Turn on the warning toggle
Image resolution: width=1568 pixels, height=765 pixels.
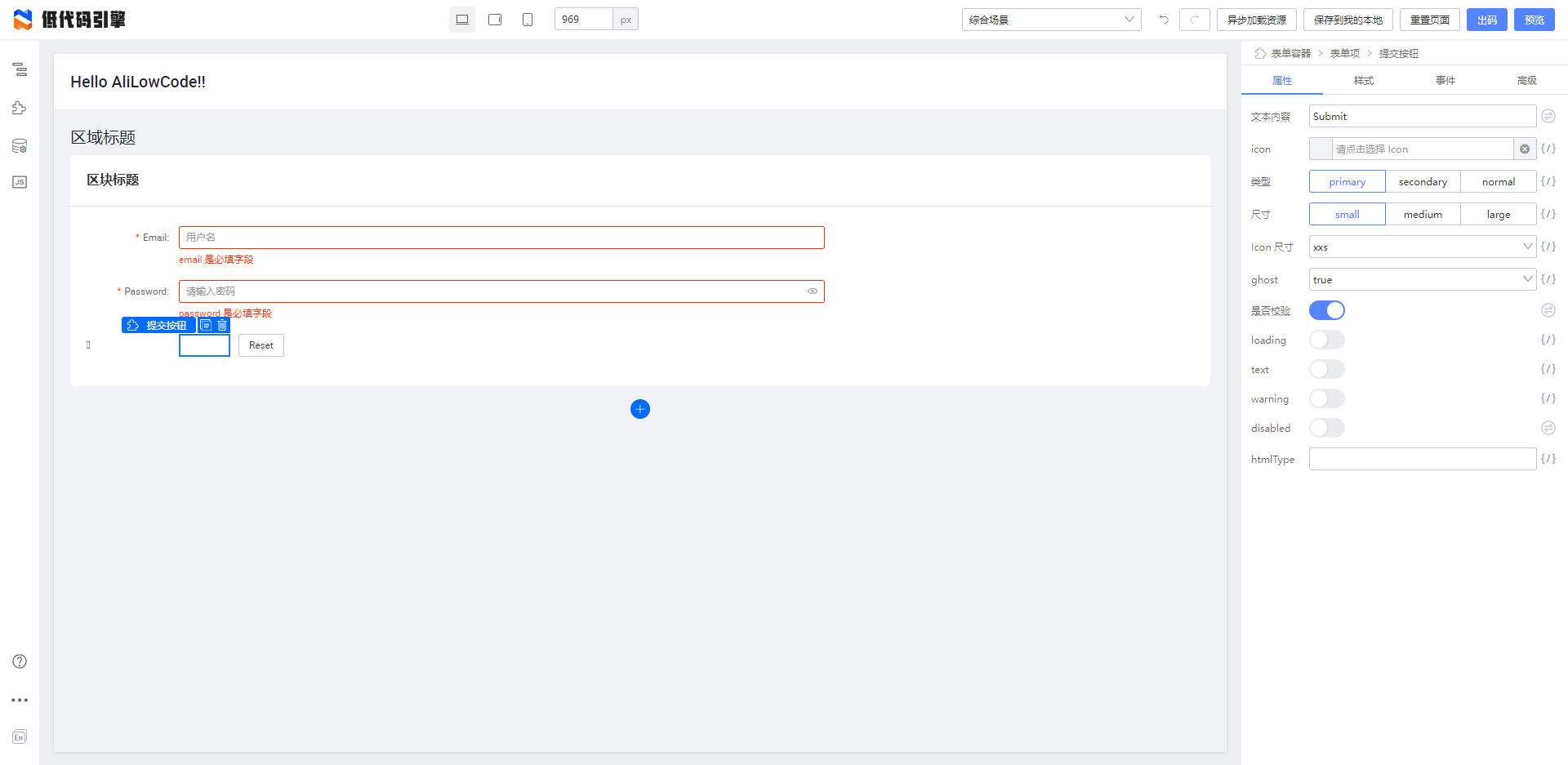1327,398
